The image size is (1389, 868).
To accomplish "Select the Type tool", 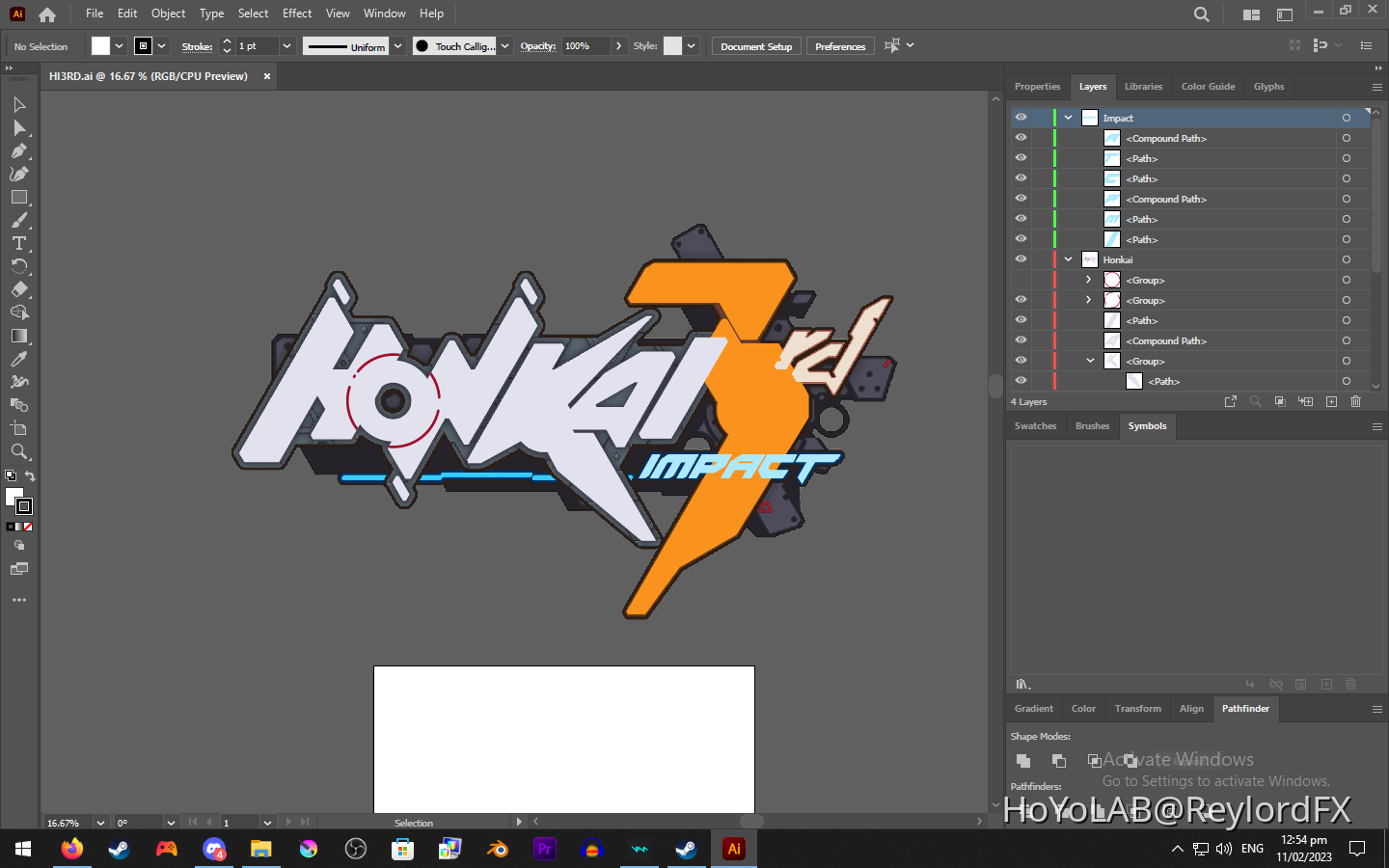I will (18, 243).
